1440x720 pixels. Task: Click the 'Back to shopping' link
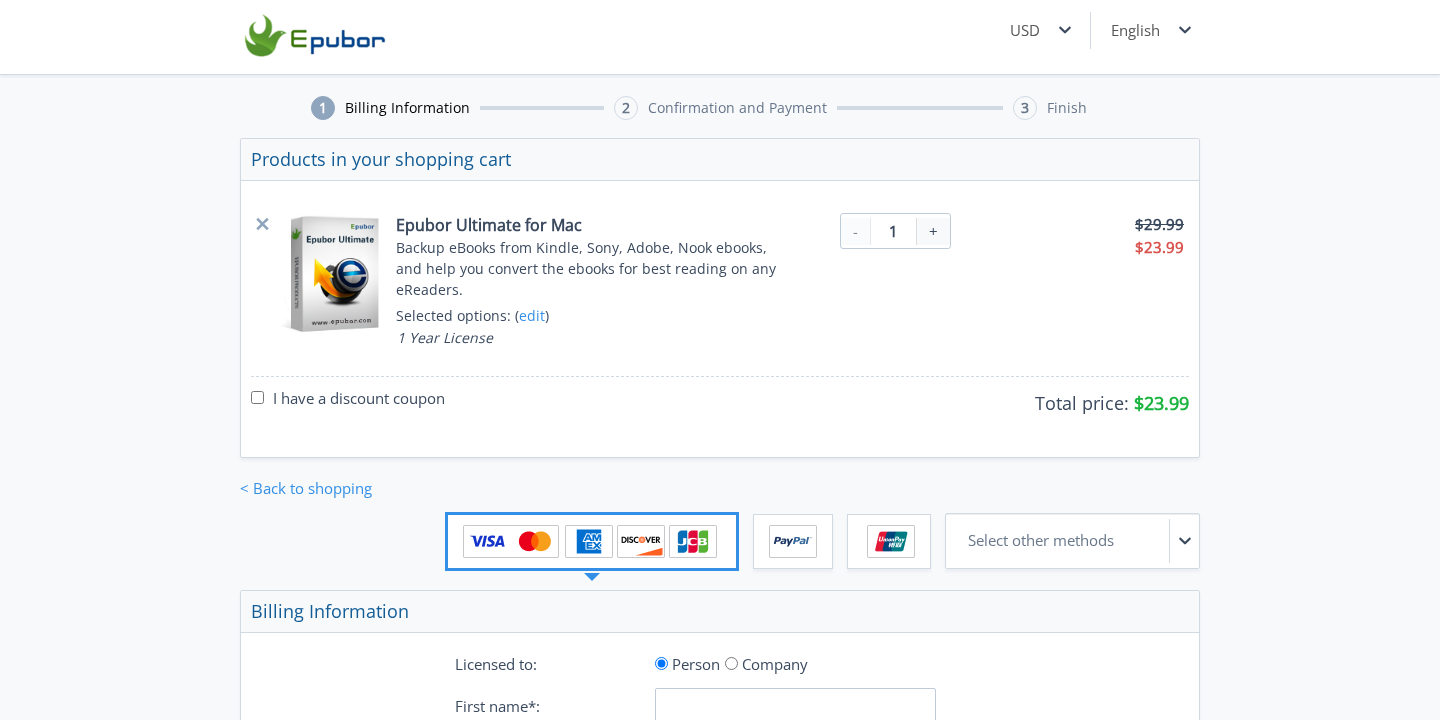click(x=306, y=488)
